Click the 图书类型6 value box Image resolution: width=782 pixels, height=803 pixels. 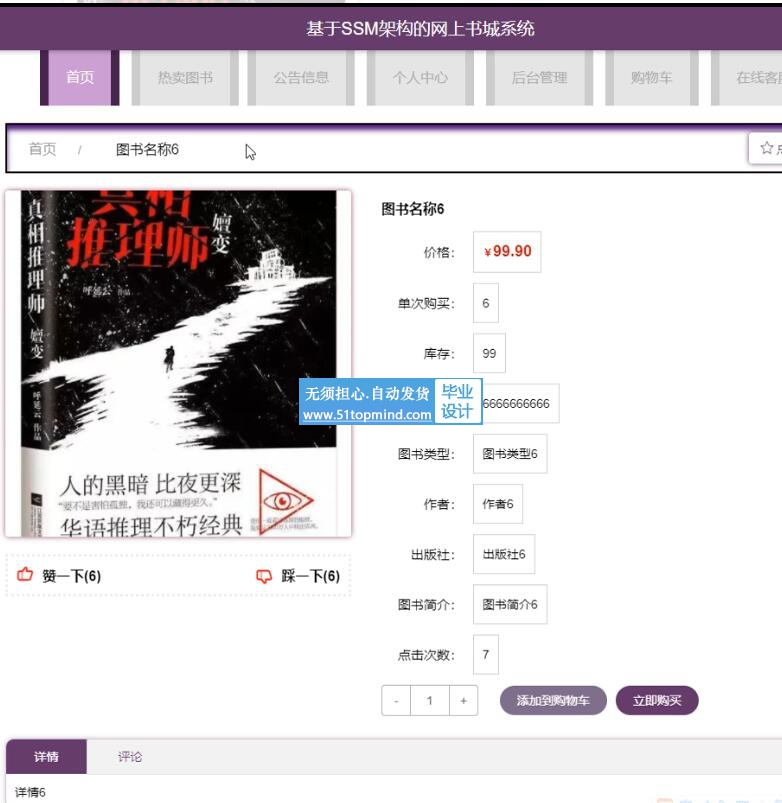click(x=510, y=453)
